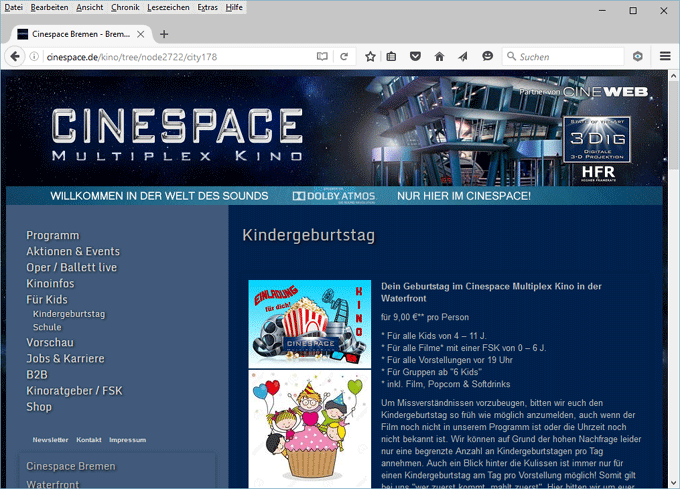Click the 3DIG digital projection badge

597,139
